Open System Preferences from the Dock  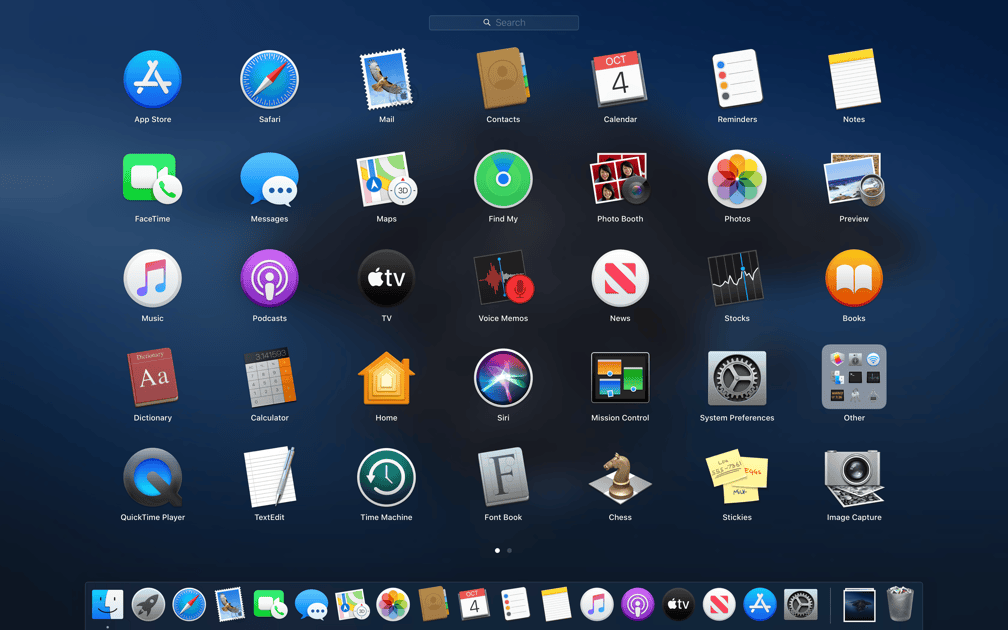[800, 605]
